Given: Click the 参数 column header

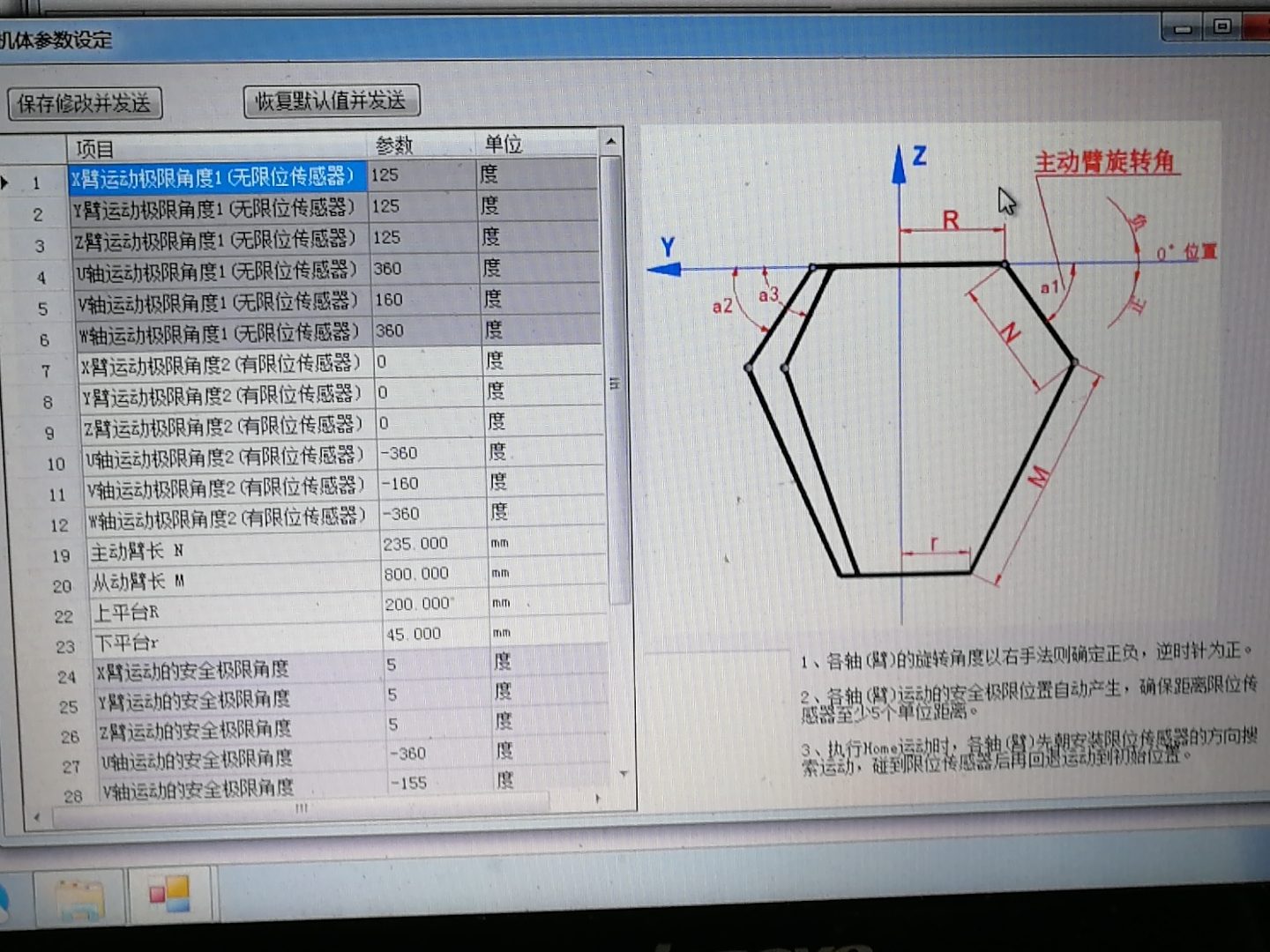Looking at the screenshot, I should (x=421, y=145).
